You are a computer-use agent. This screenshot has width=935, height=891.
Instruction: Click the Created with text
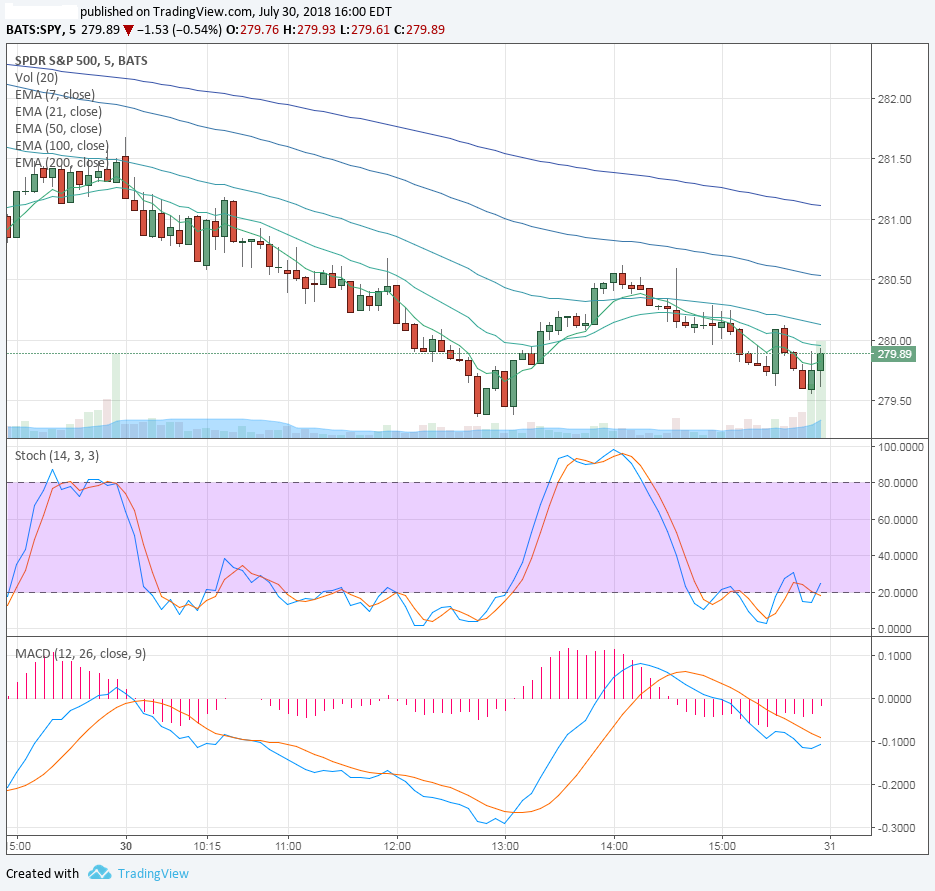tap(42, 874)
